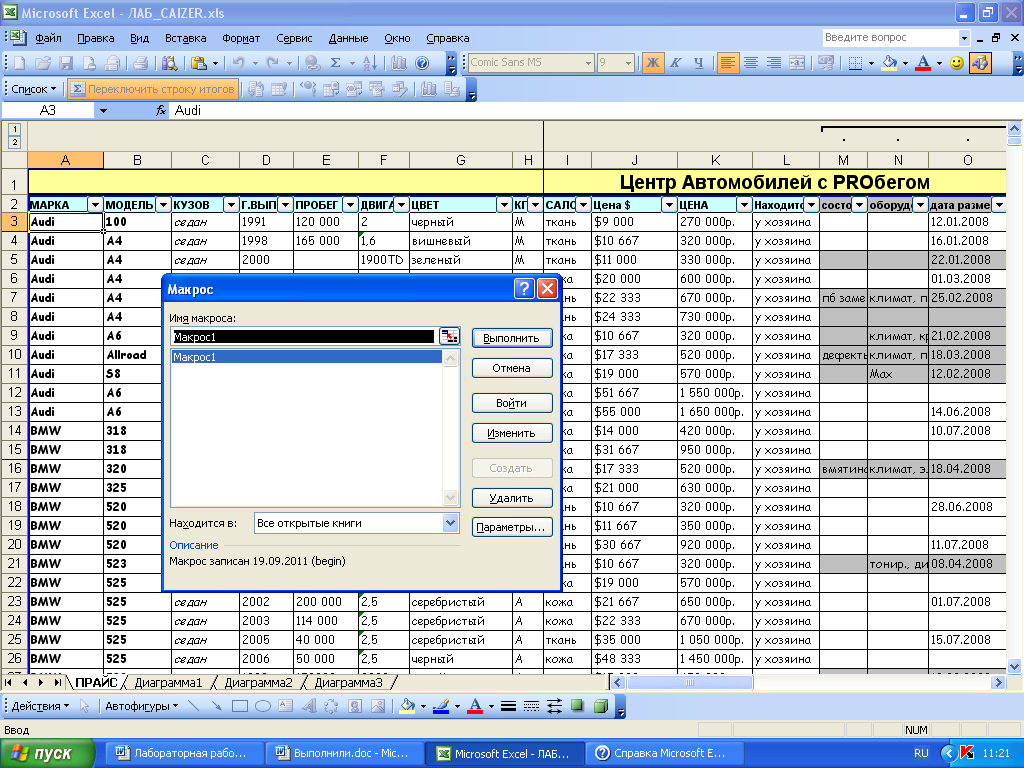Screen dimensions: 1024x768
Task: Click the New workbook icon
Action: [x=20, y=63]
